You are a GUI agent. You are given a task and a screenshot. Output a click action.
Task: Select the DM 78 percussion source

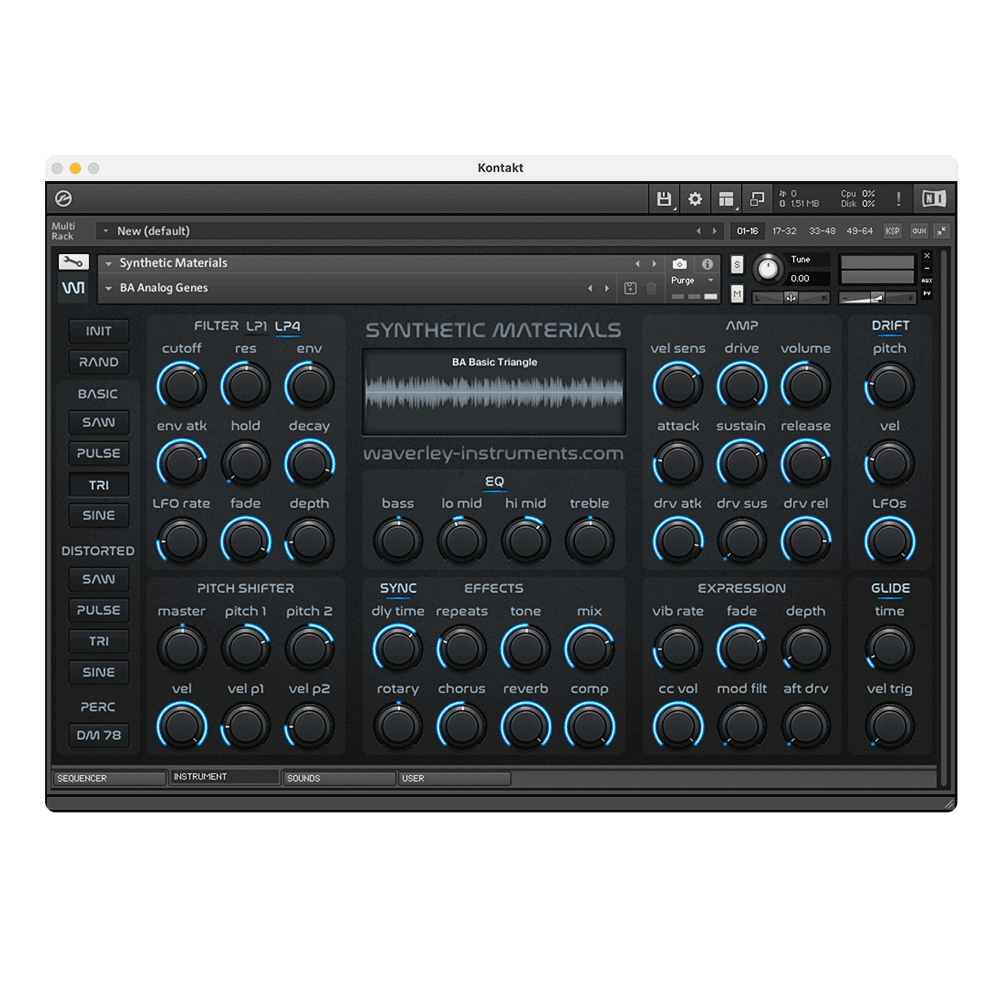coord(99,735)
